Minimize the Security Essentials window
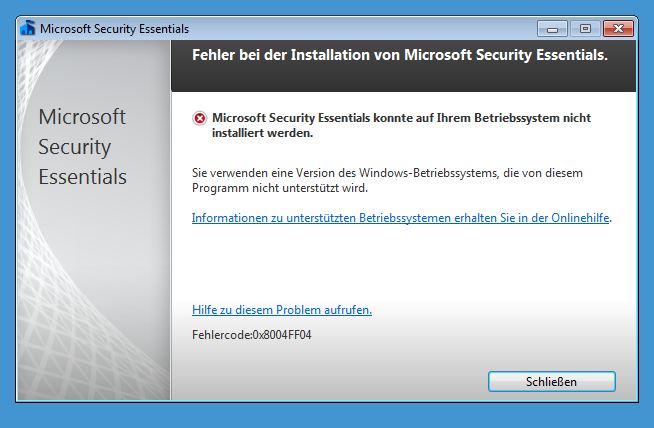The width and height of the screenshot is (654, 428). (552, 28)
